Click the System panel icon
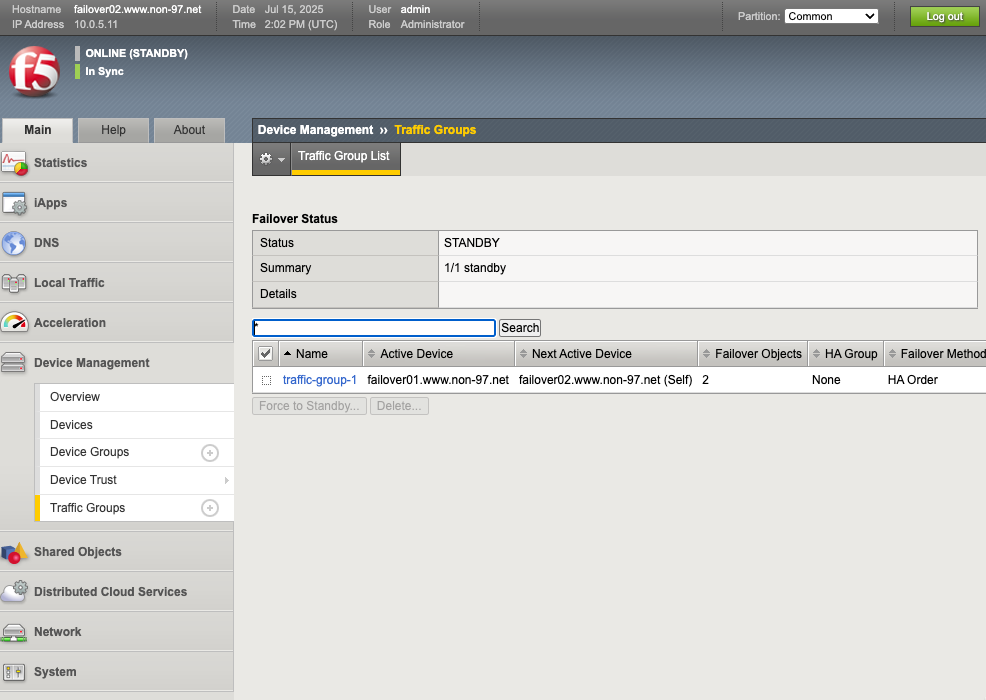The width and height of the screenshot is (986, 700). tap(14, 672)
